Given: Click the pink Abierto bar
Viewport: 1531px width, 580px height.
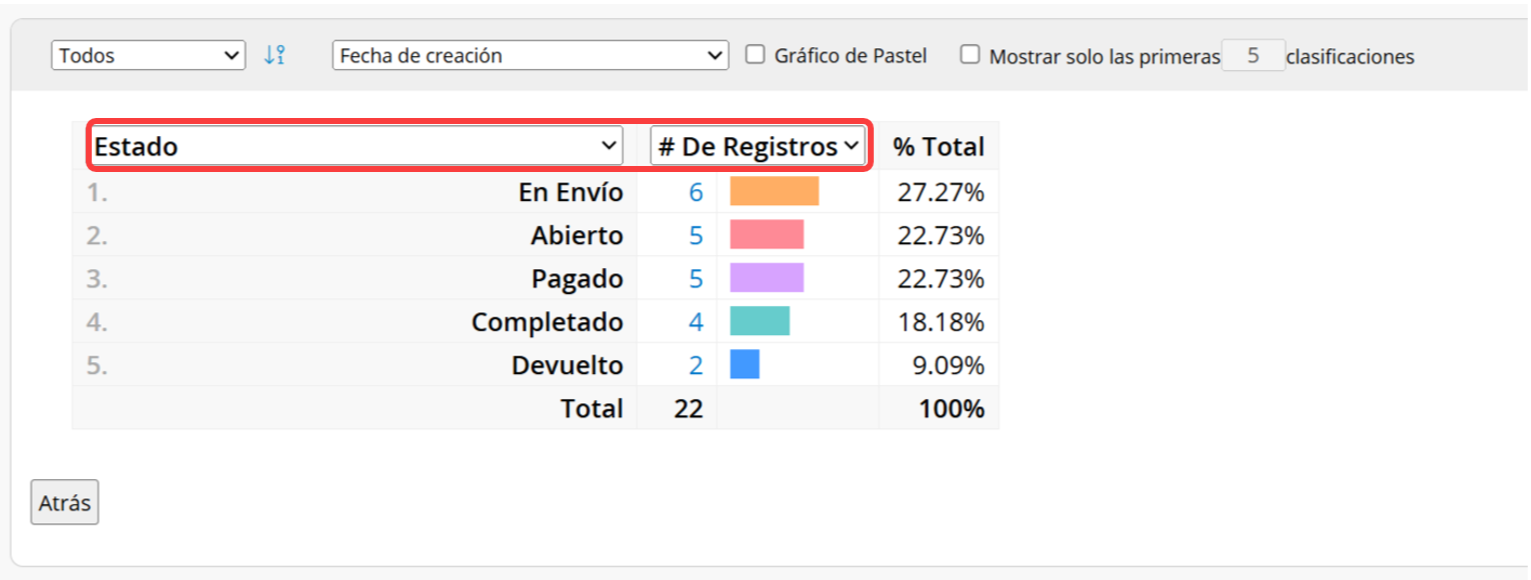Looking at the screenshot, I should pos(767,234).
